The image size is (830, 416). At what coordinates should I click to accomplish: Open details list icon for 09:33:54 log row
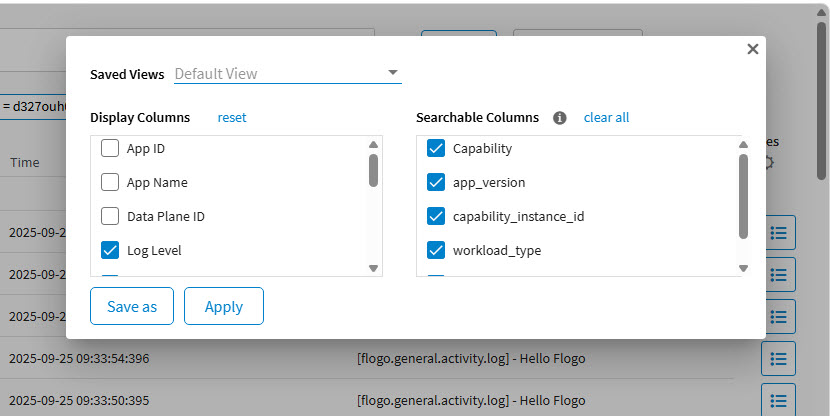coord(778,358)
